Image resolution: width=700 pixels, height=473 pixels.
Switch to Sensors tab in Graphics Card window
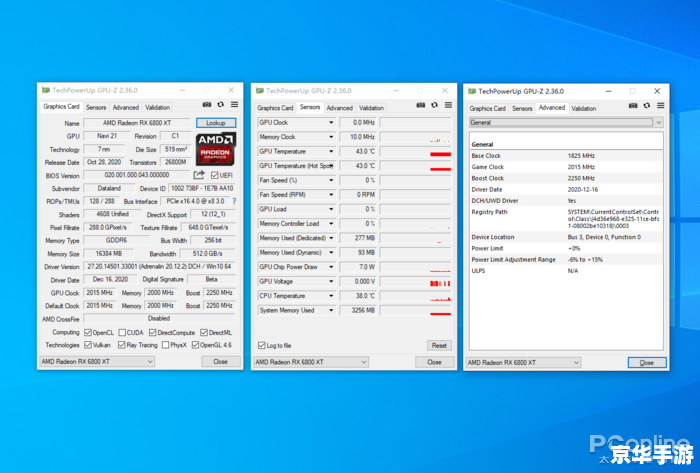96,108
